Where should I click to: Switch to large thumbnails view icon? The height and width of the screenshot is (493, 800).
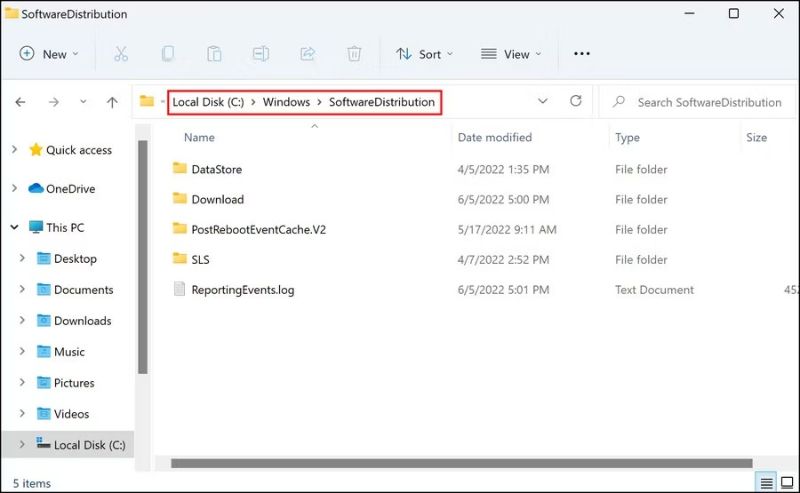pos(786,483)
